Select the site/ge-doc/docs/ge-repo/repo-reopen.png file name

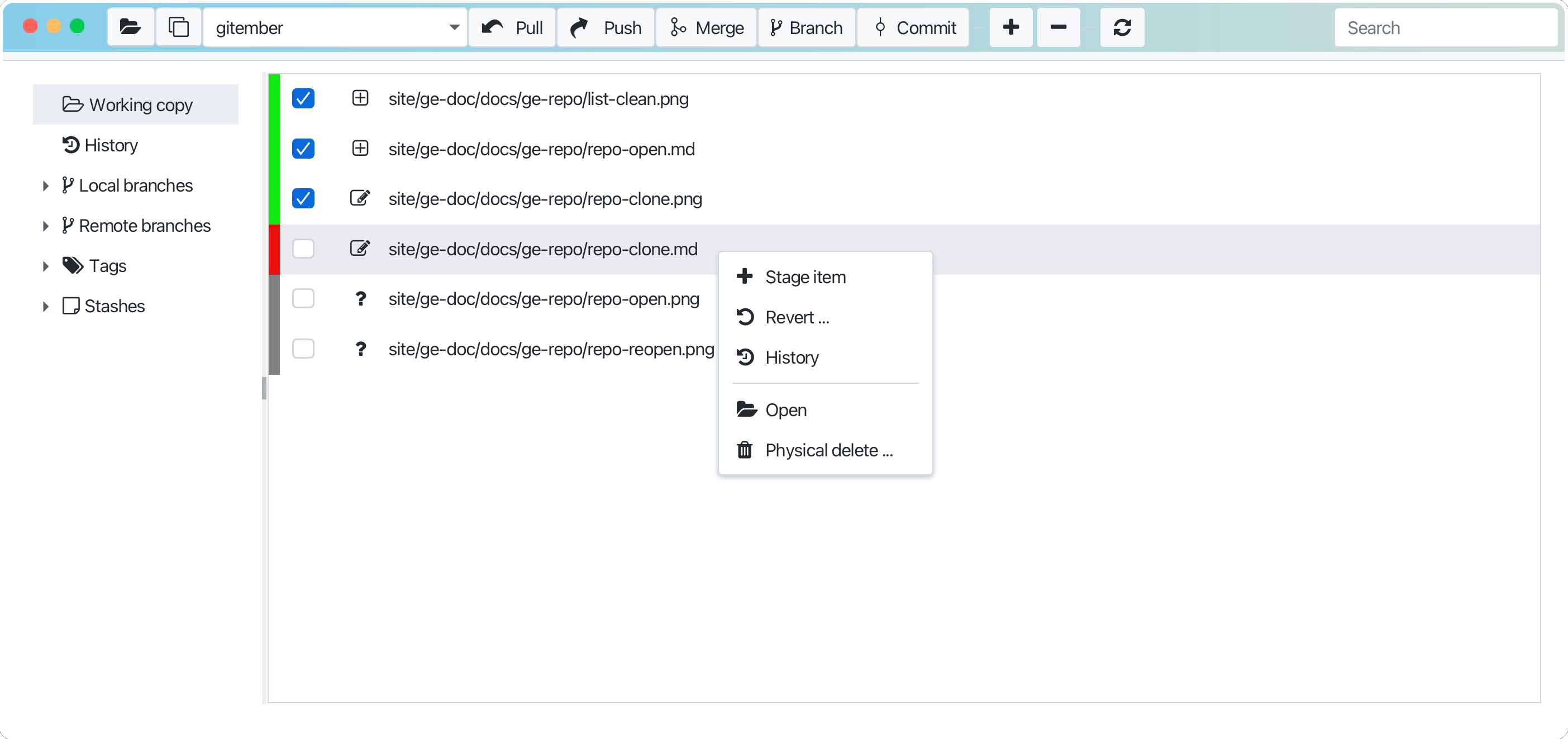551,350
